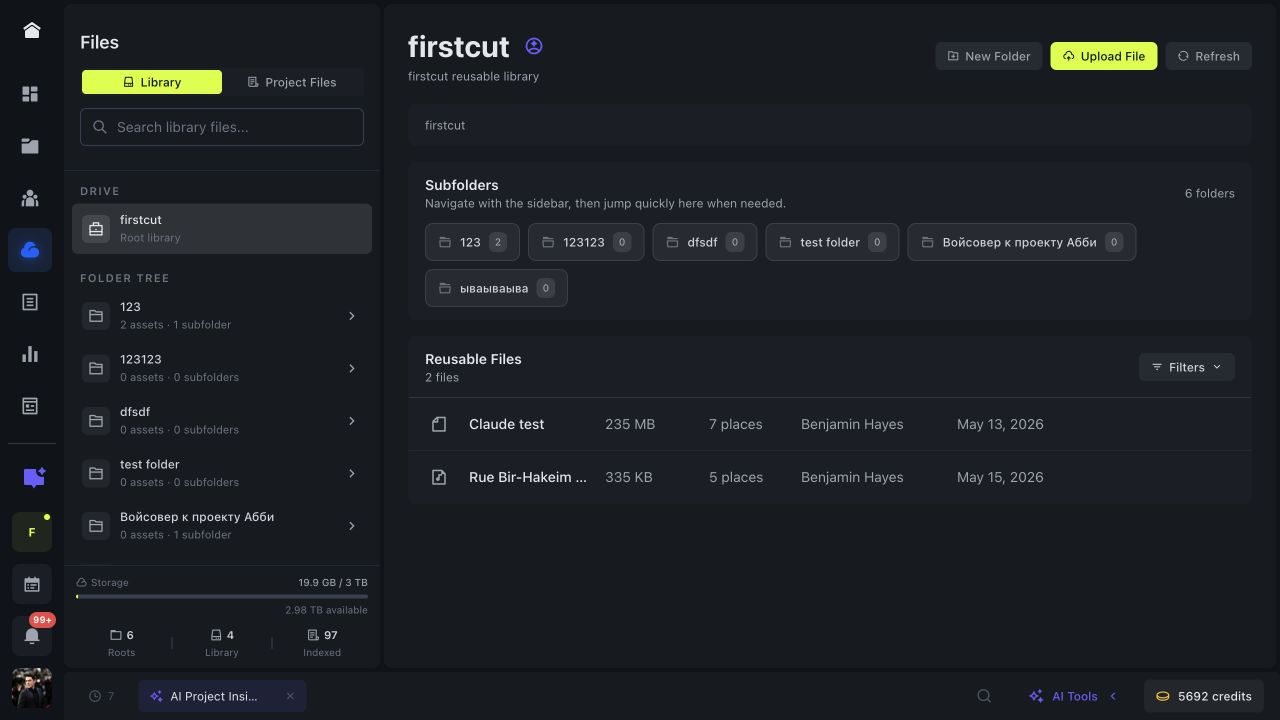Switch to the Library tab
Screen dimensions: 1280x720
(152, 82)
